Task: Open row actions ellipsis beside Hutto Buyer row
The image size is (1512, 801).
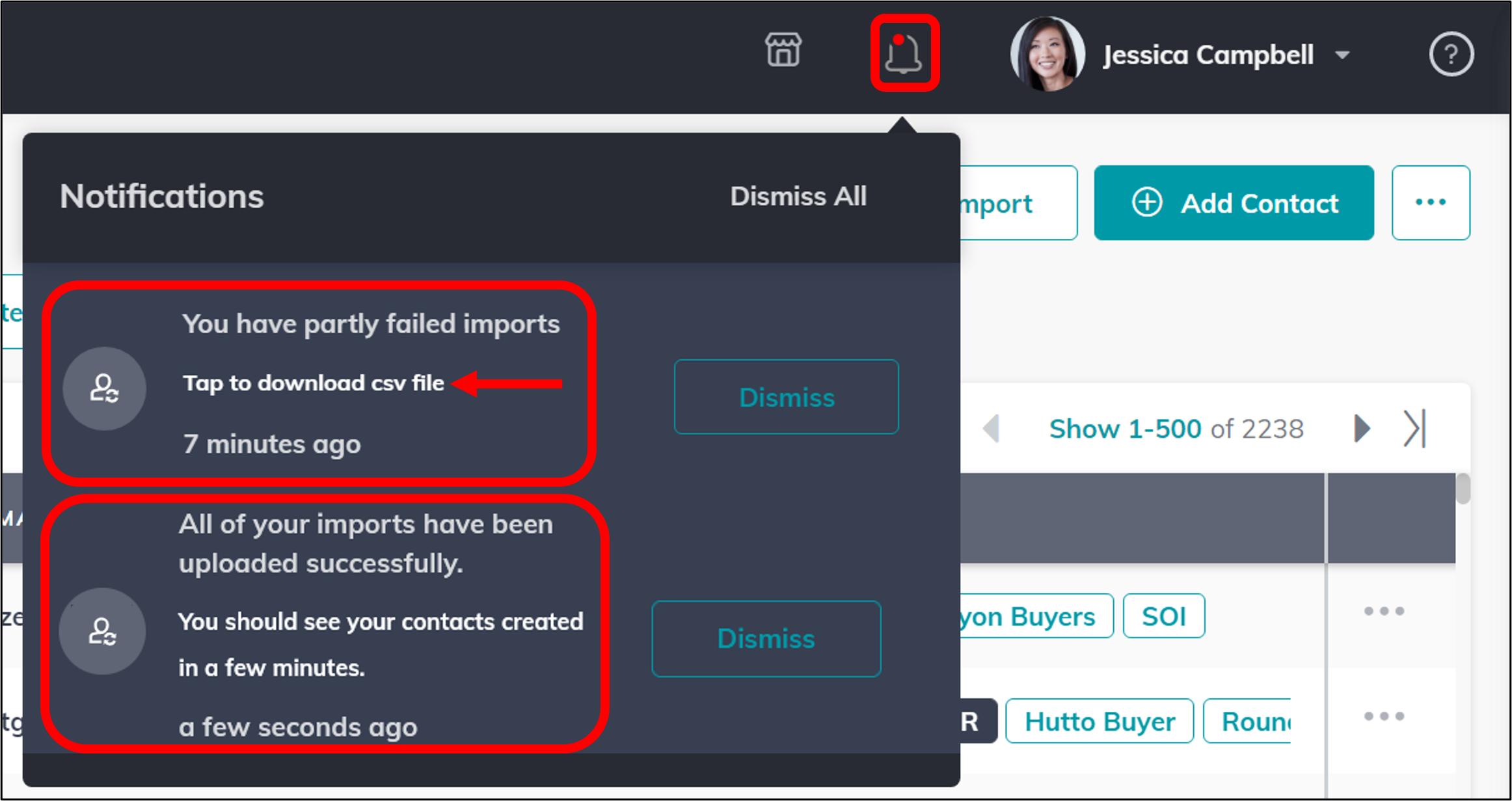Action: point(1384,716)
